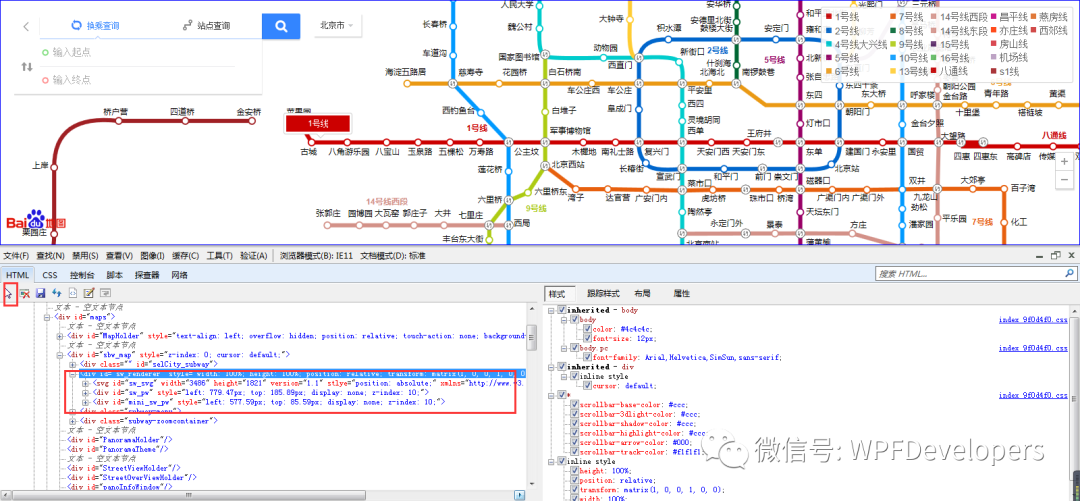The height and width of the screenshot is (501, 1080).
Task: Click the save HTML floppy disk icon
Action: pyautogui.click(x=41, y=293)
